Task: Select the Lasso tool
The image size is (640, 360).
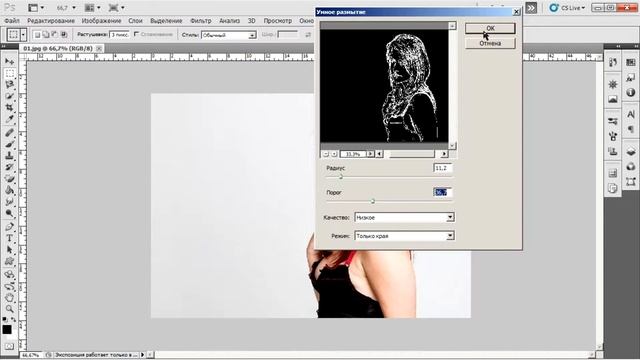Action: click(9, 85)
